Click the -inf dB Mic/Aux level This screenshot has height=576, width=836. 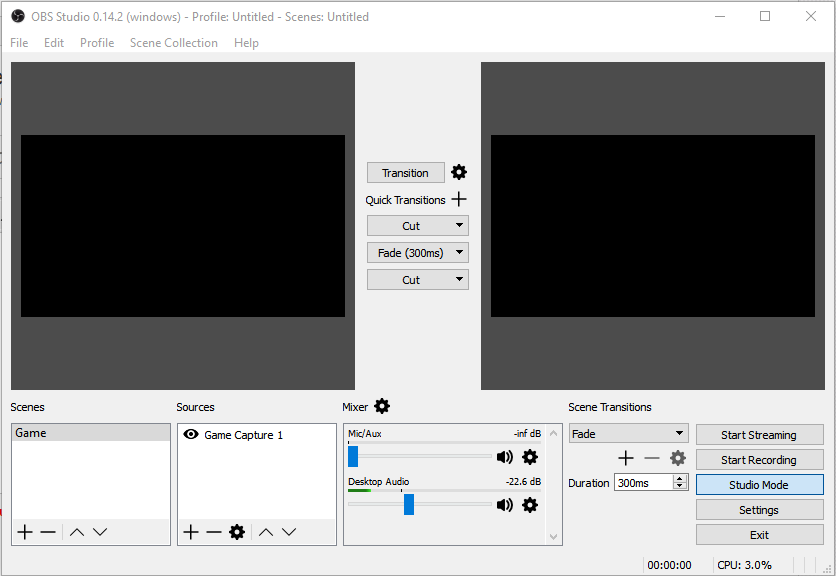tap(527, 434)
